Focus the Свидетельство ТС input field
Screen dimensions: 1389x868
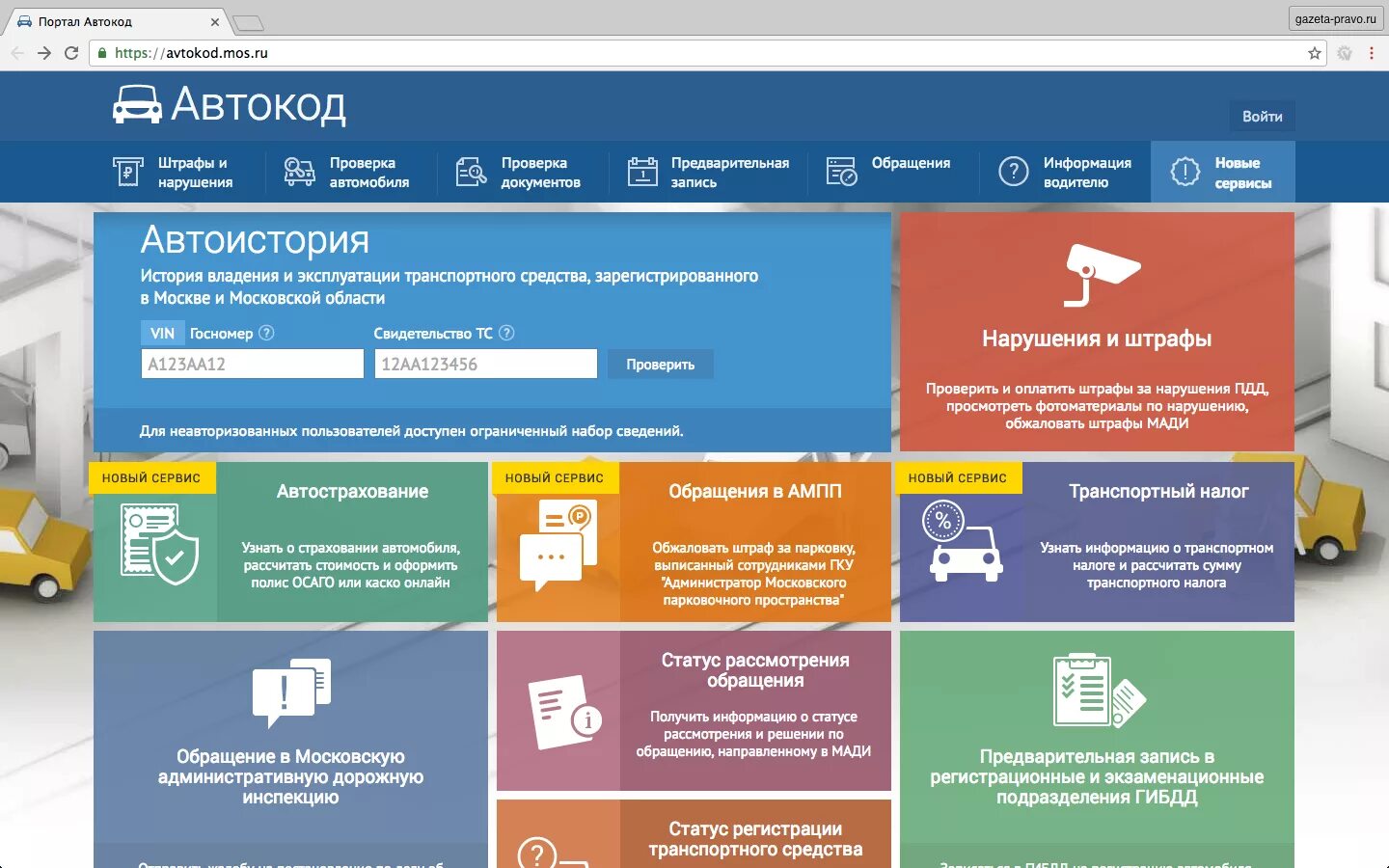tap(485, 364)
